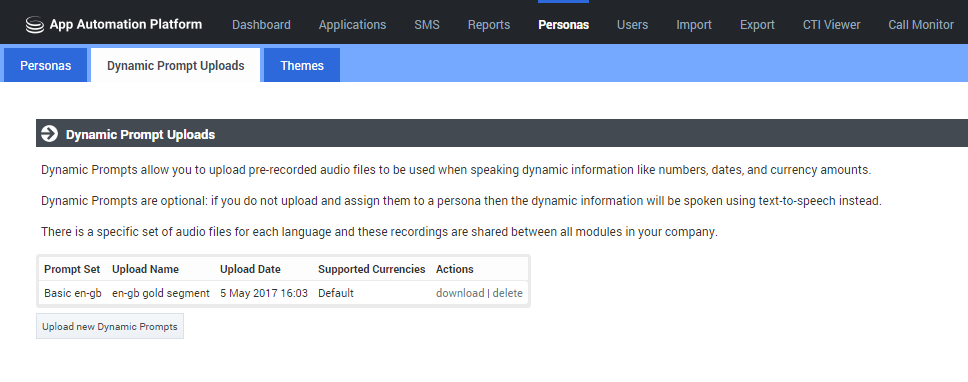Go to Import in the navigation bar

694,25
